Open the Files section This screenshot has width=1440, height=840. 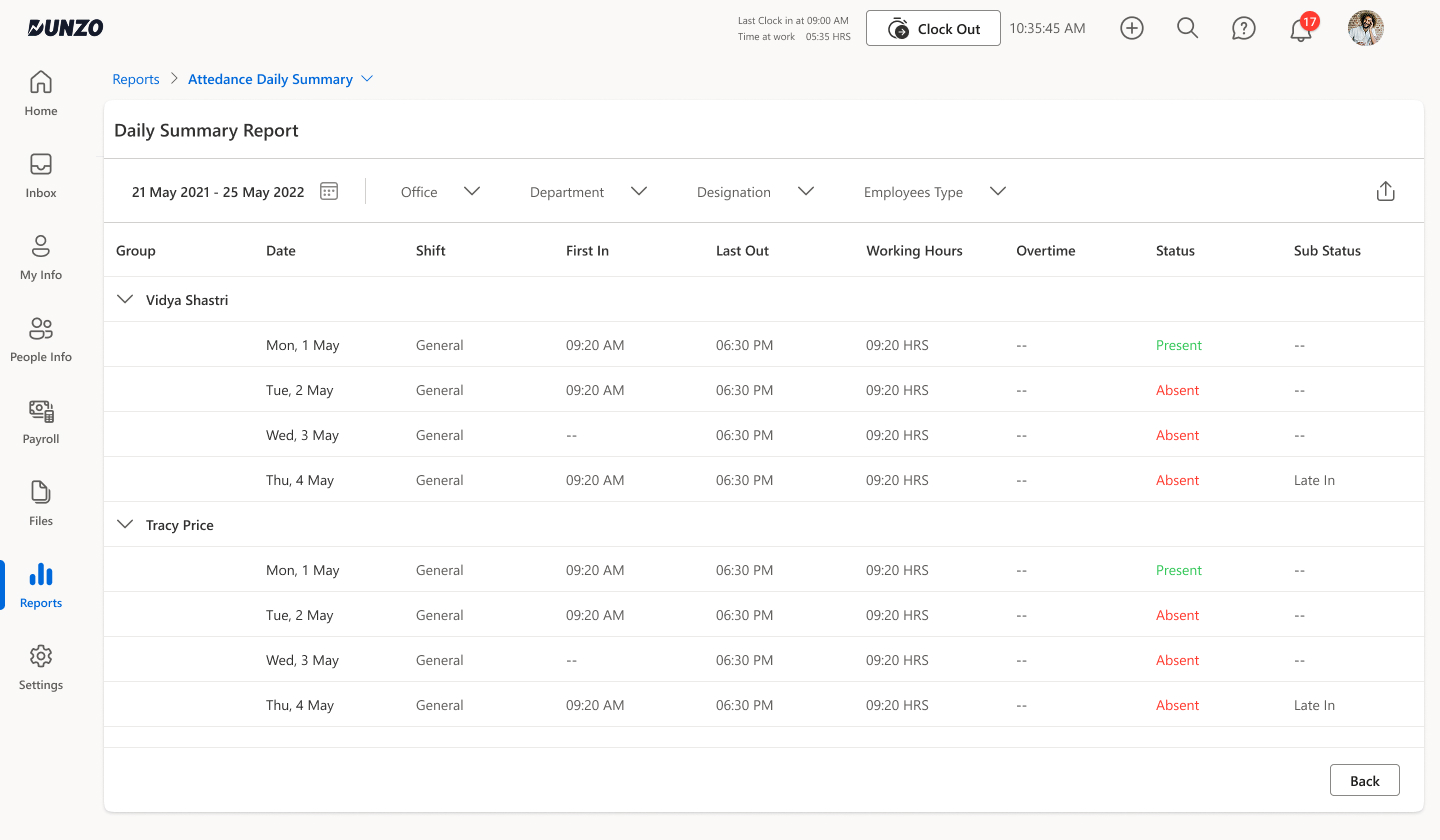click(x=40, y=503)
